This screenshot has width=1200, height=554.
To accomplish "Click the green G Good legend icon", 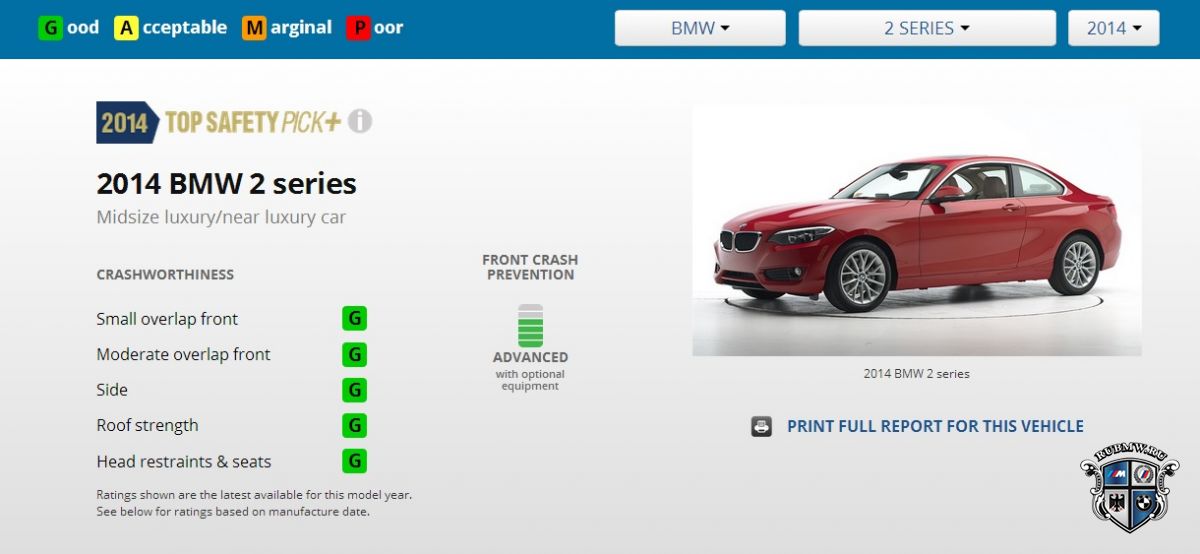I will click(x=50, y=28).
